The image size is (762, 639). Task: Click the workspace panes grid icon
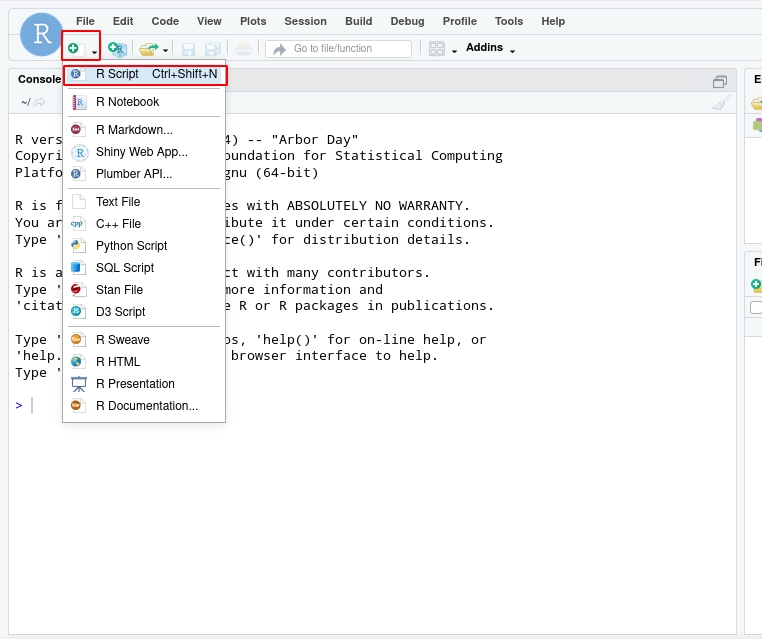[437, 48]
